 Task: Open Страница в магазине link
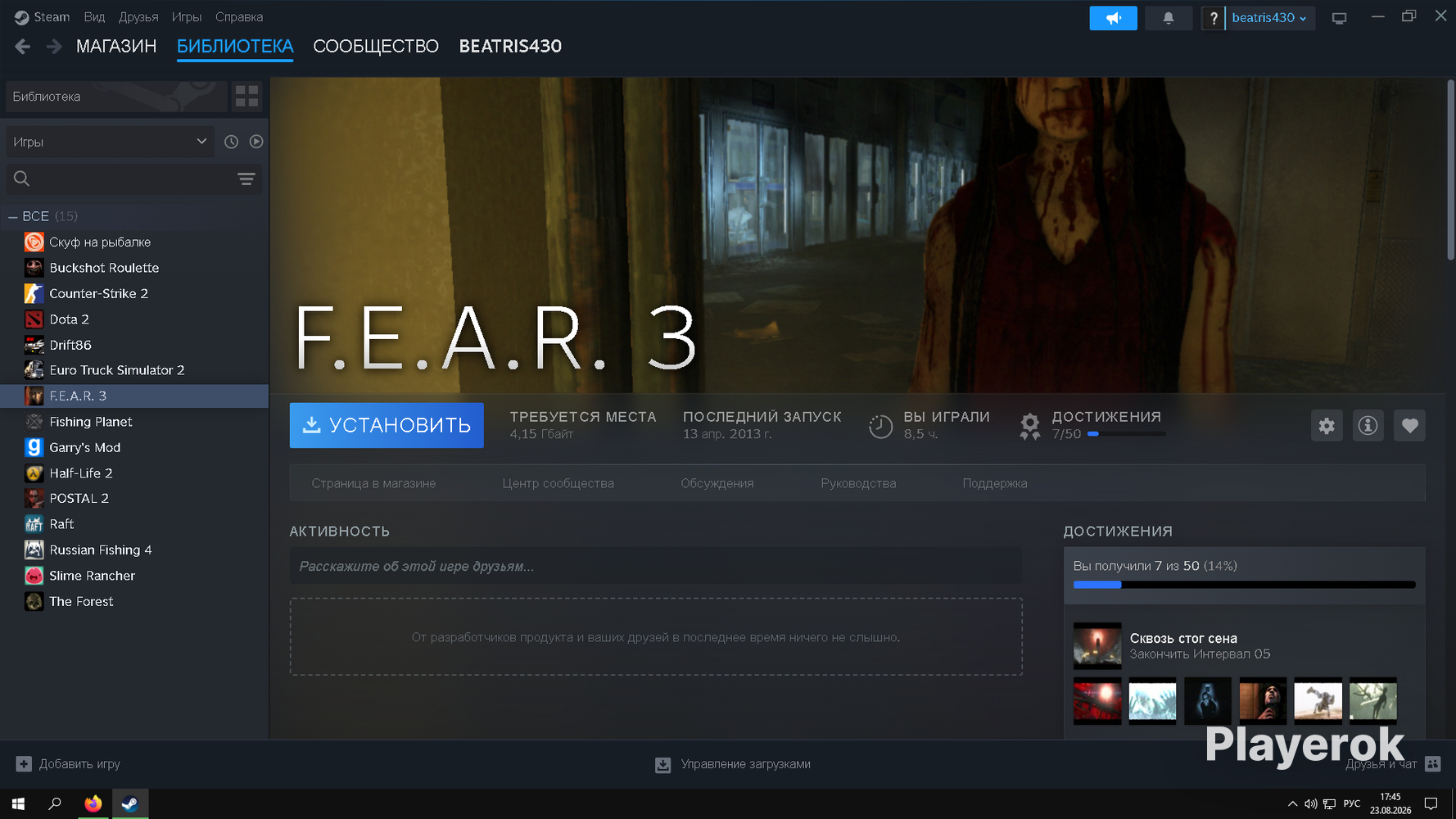[x=373, y=483]
